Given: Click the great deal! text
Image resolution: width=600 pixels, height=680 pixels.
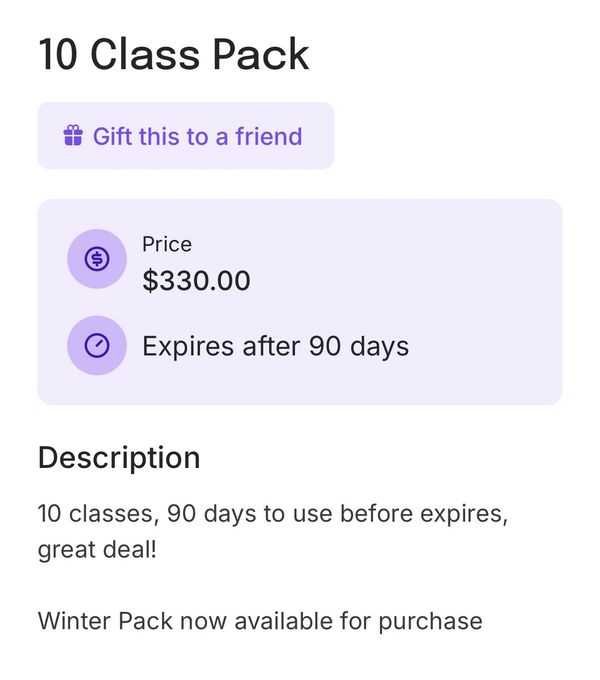Looking at the screenshot, I should click(x=97, y=550).
